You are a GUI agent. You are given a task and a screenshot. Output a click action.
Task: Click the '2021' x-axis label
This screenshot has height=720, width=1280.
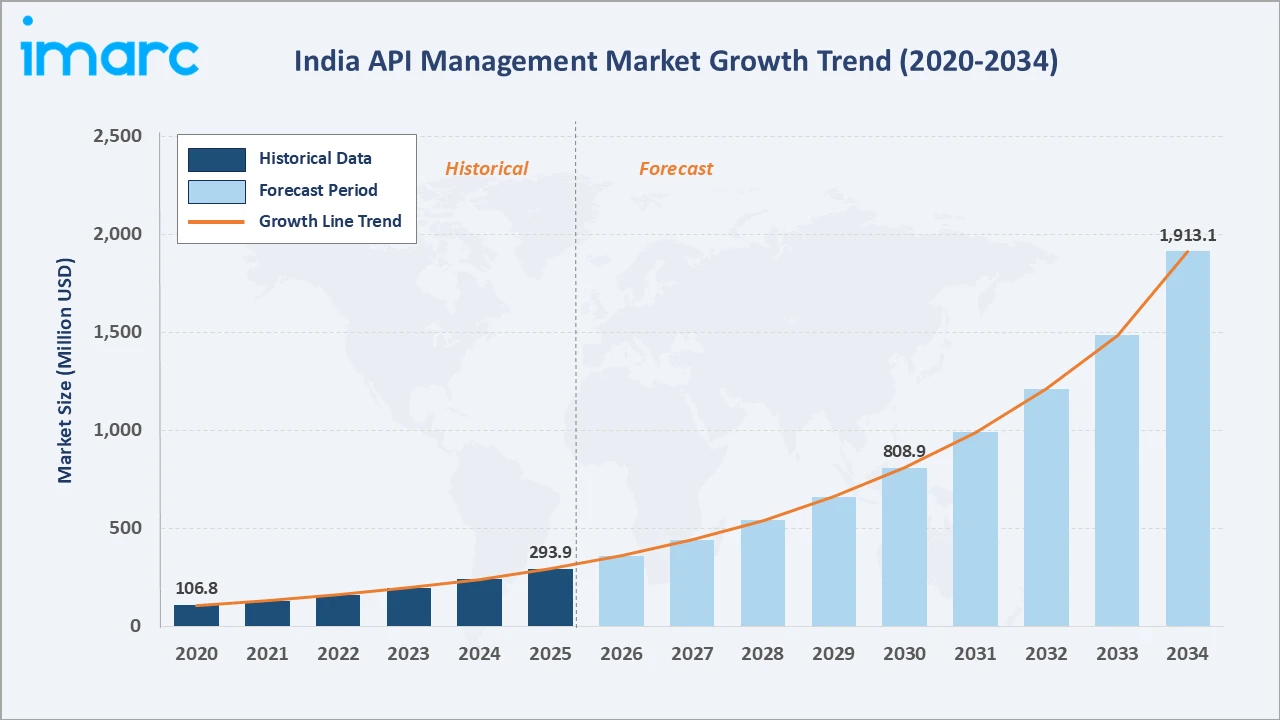[x=267, y=654]
